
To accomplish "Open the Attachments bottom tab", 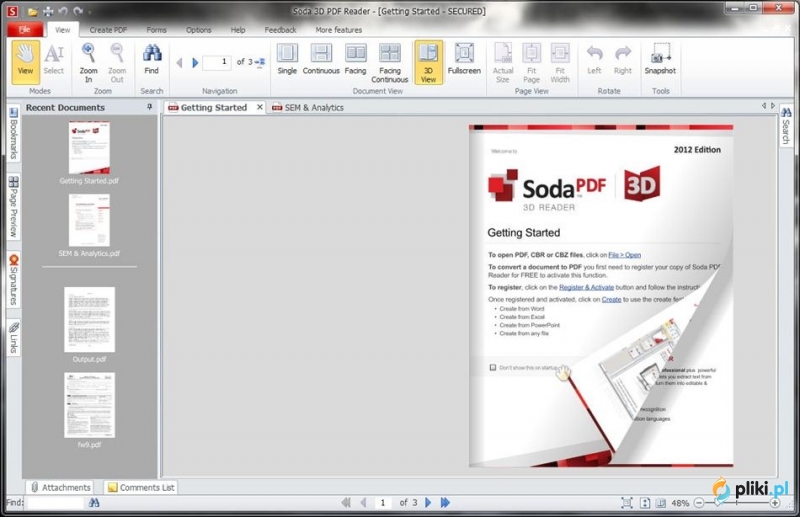I will click(x=61, y=487).
